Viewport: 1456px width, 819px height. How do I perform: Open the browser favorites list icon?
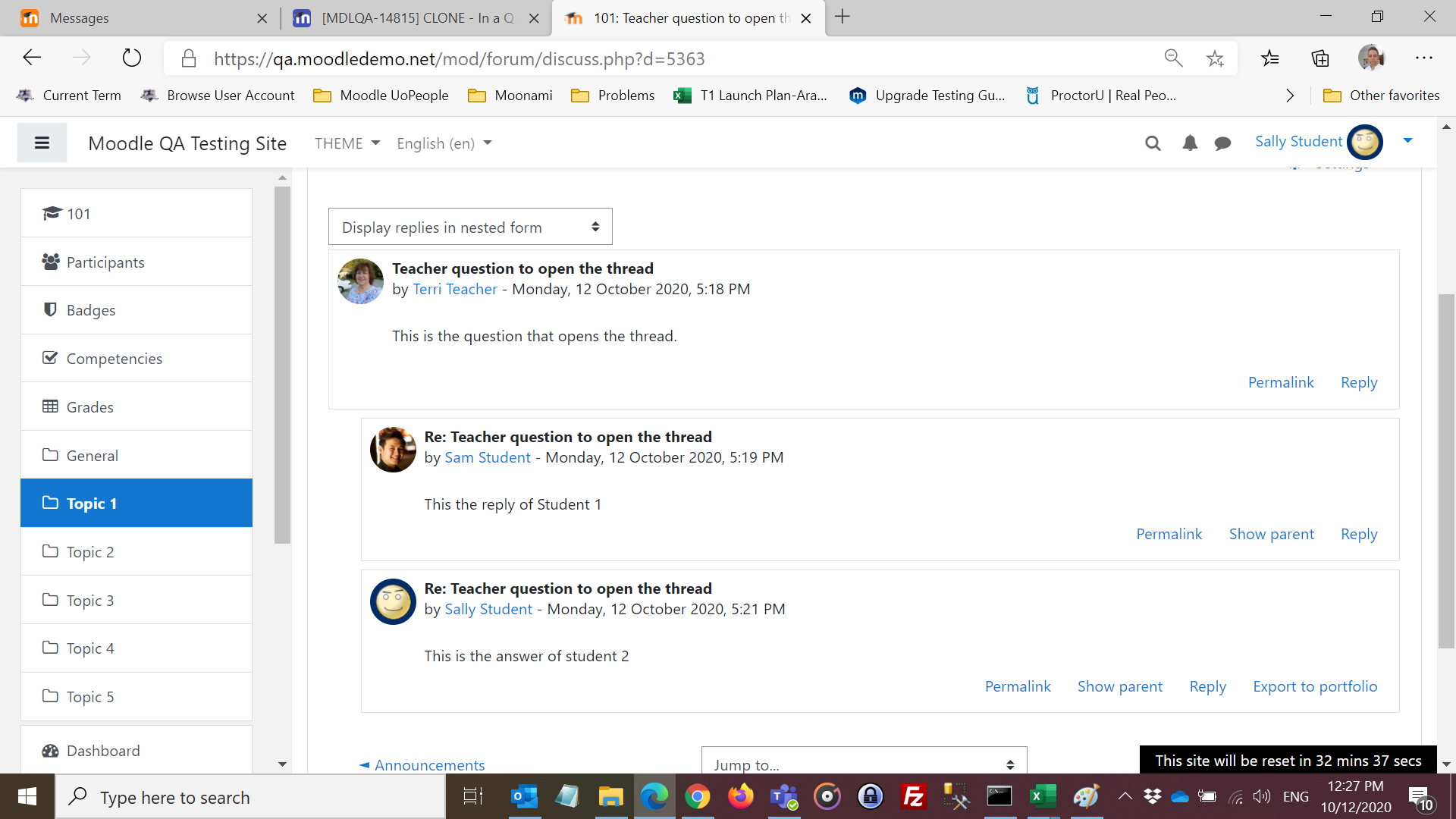pyautogui.click(x=1269, y=58)
